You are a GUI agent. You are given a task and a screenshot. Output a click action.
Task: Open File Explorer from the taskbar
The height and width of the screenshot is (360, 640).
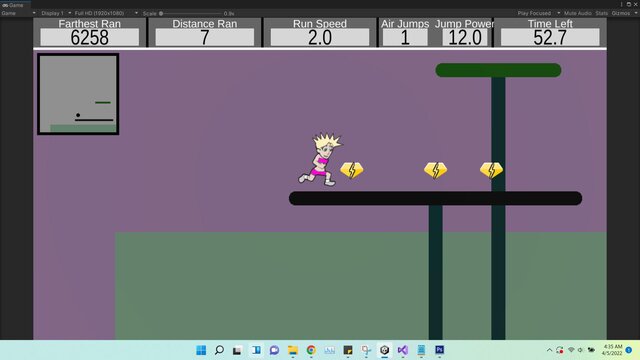pyautogui.click(x=293, y=350)
